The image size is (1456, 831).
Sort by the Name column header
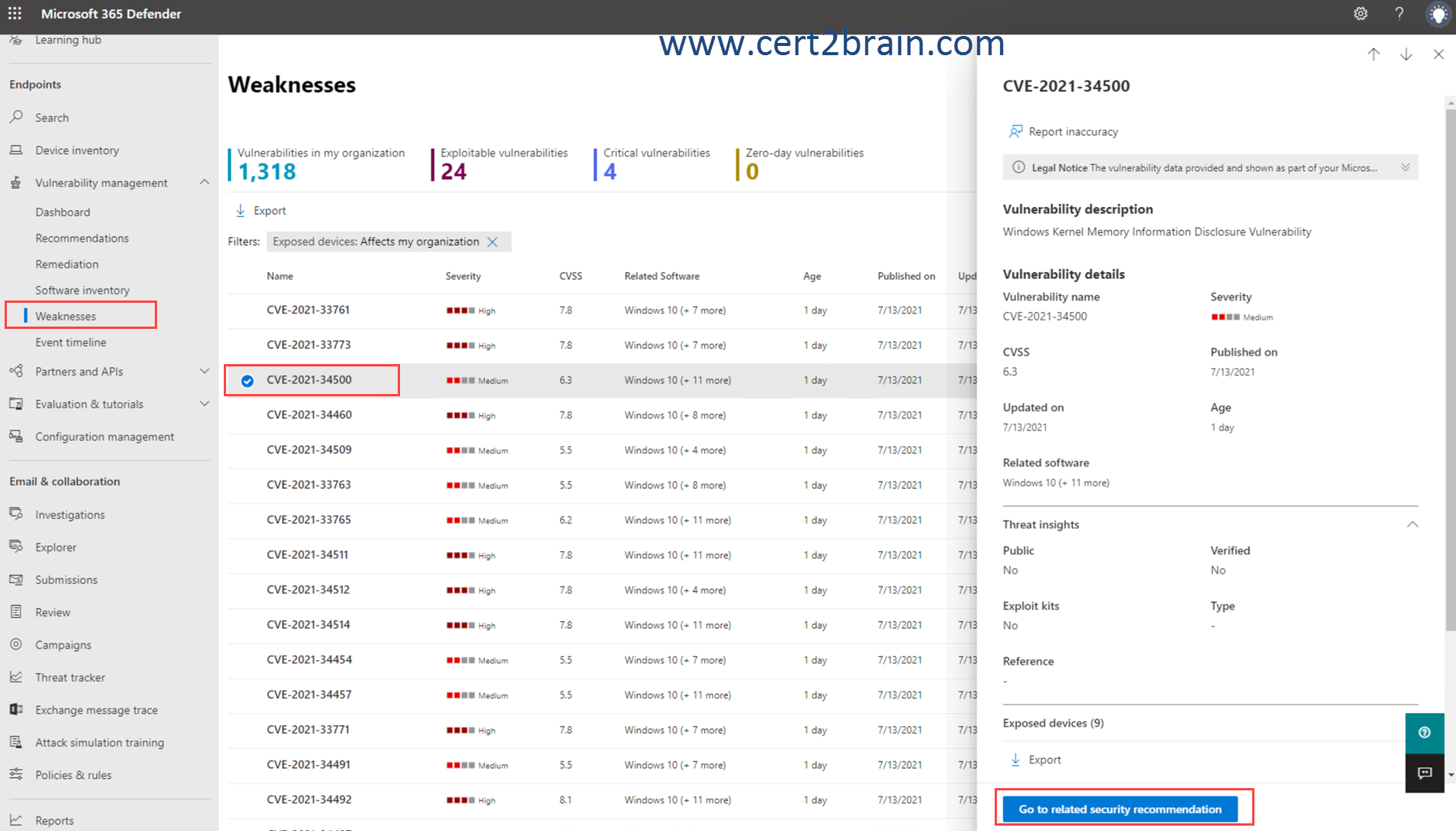280,276
